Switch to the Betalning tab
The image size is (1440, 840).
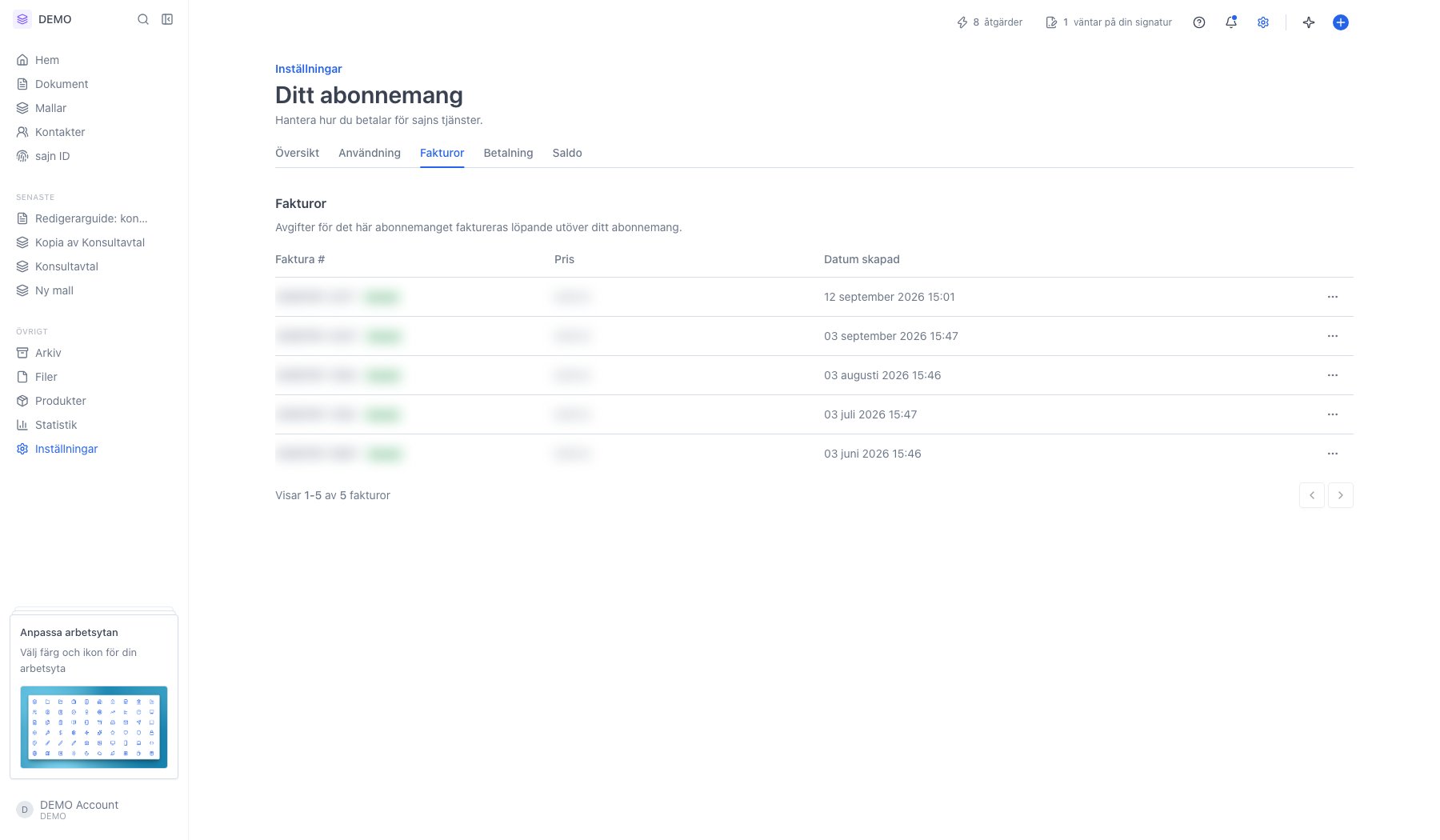tap(508, 153)
